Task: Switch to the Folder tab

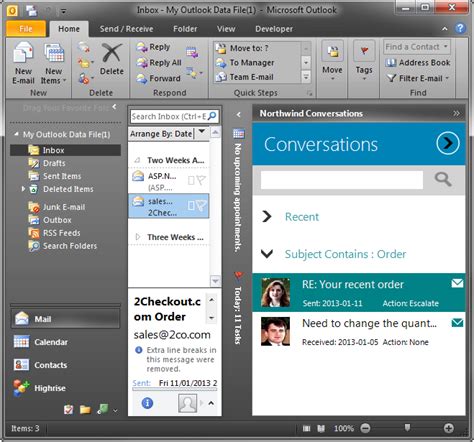Action: coord(185,29)
